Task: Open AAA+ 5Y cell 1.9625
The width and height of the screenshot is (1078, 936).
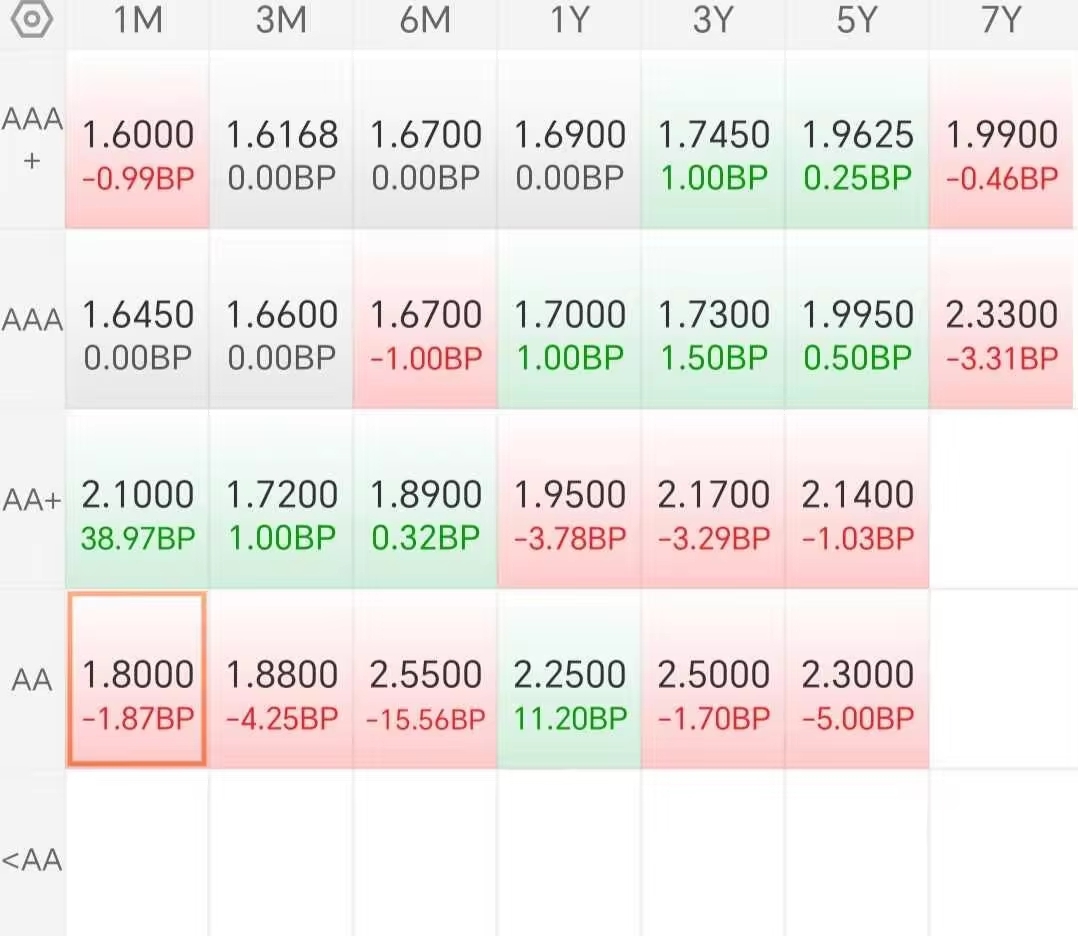Action: 857,139
